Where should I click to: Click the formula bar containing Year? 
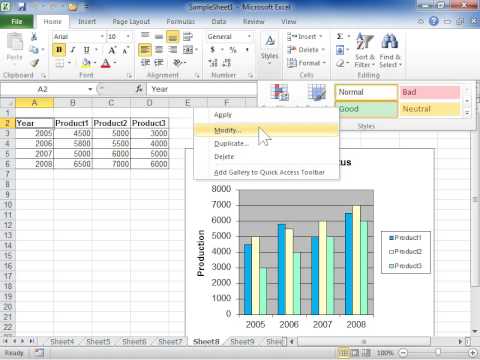coord(202,89)
